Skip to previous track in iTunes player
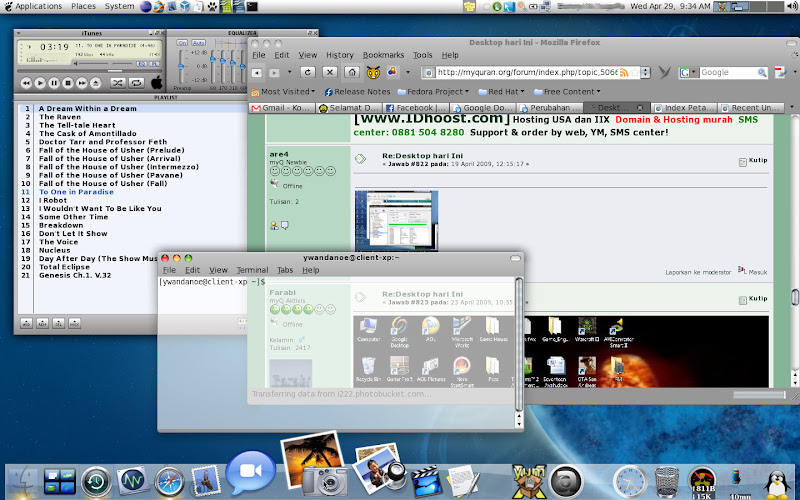The width and height of the screenshot is (800, 500). click(x=27, y=83)
